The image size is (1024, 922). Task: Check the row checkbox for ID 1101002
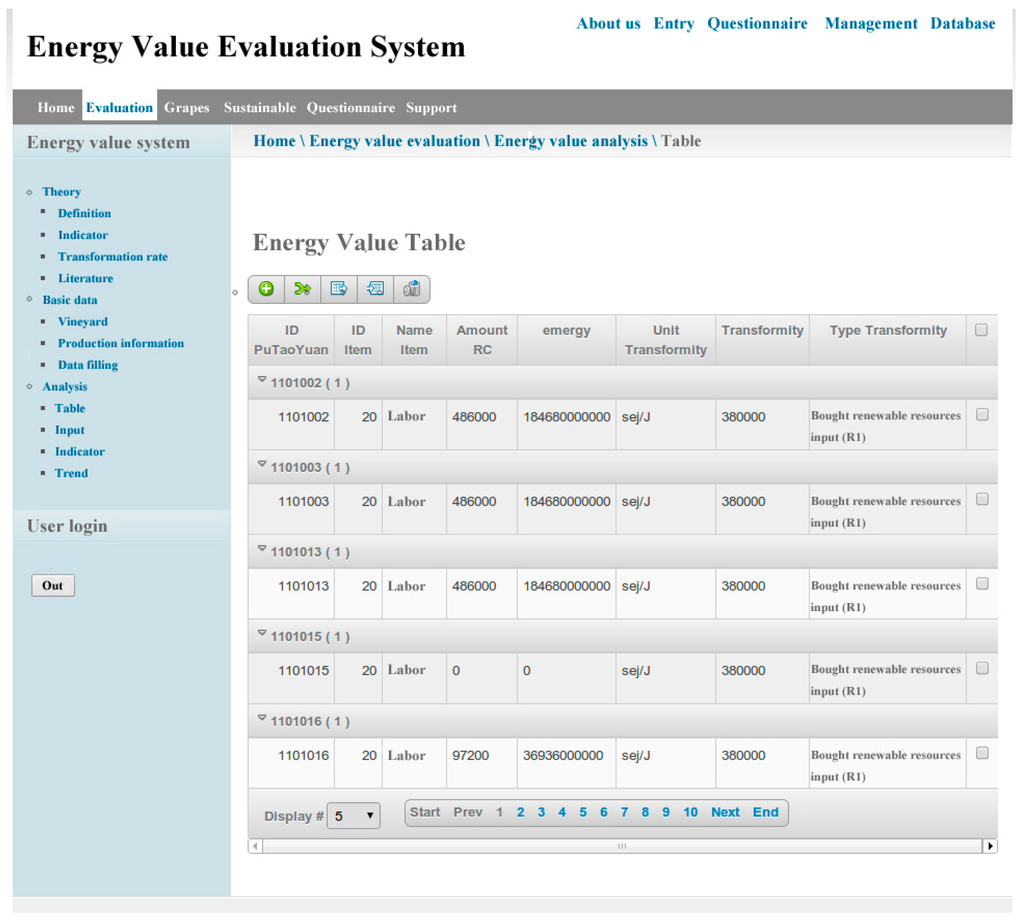(981, 415)
